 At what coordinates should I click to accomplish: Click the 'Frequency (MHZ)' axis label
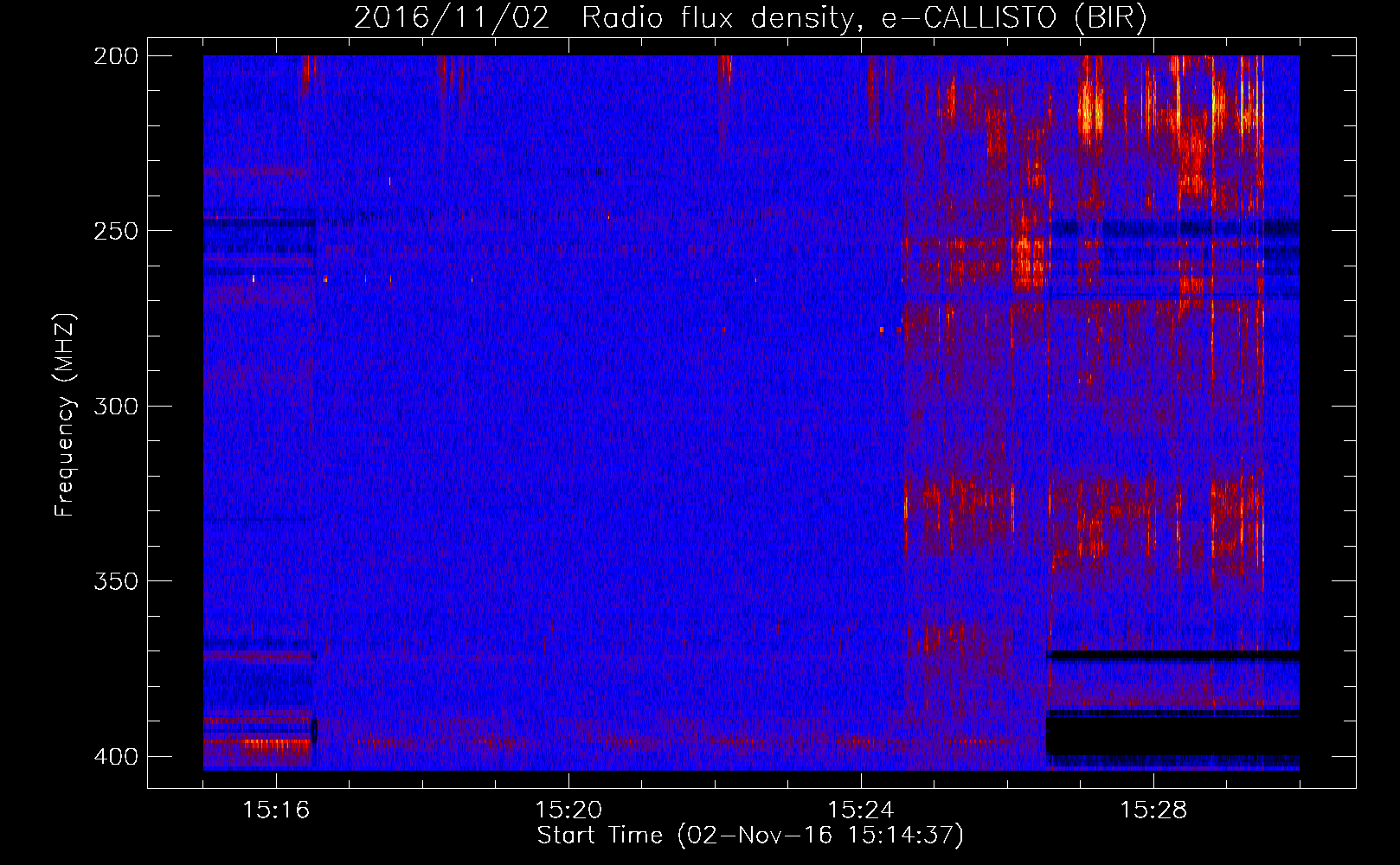pyautogui.click(x=65, y=415)
